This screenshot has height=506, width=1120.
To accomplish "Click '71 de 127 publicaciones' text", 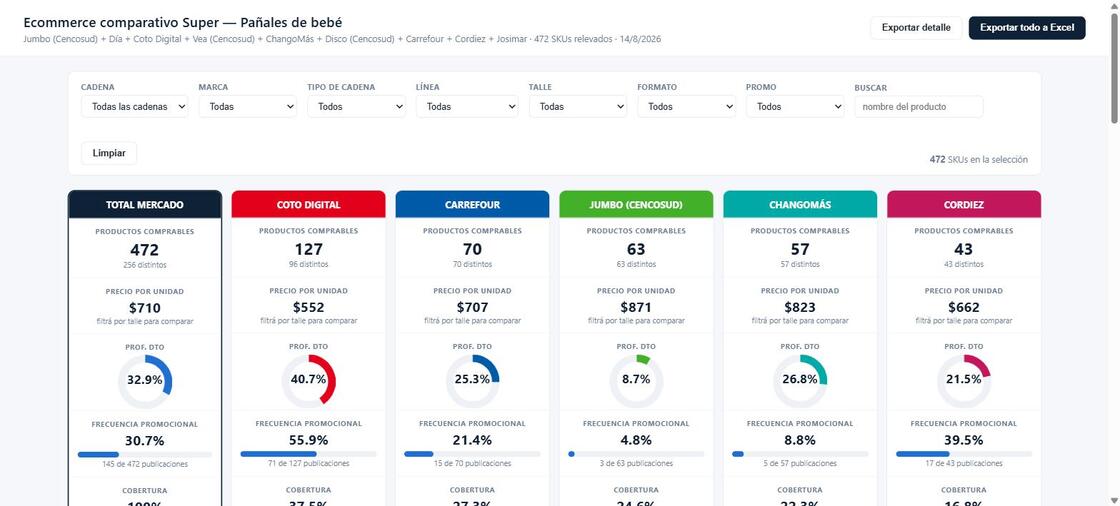I will point(309,464).
